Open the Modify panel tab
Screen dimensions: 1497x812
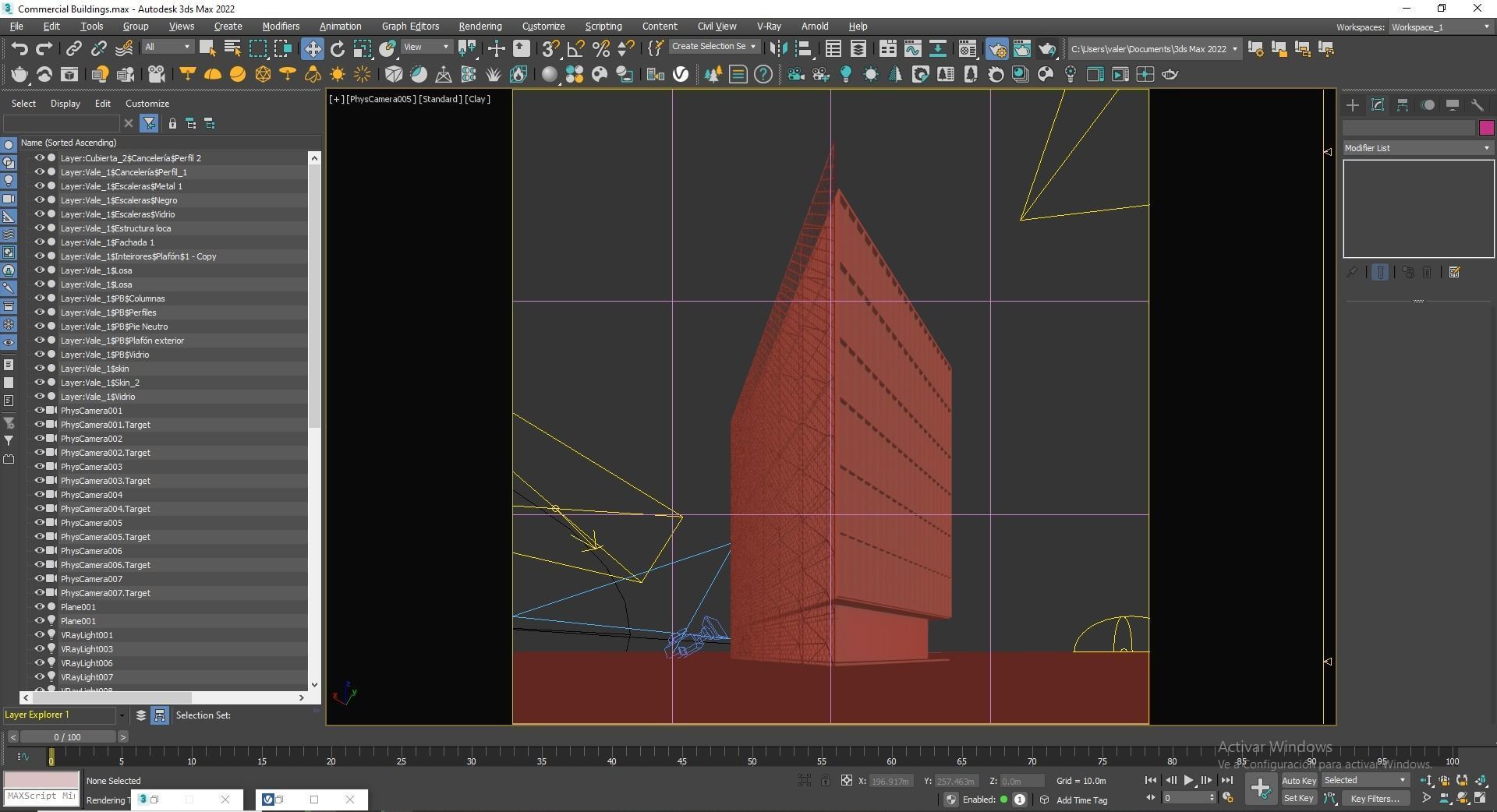point(1378,105)
